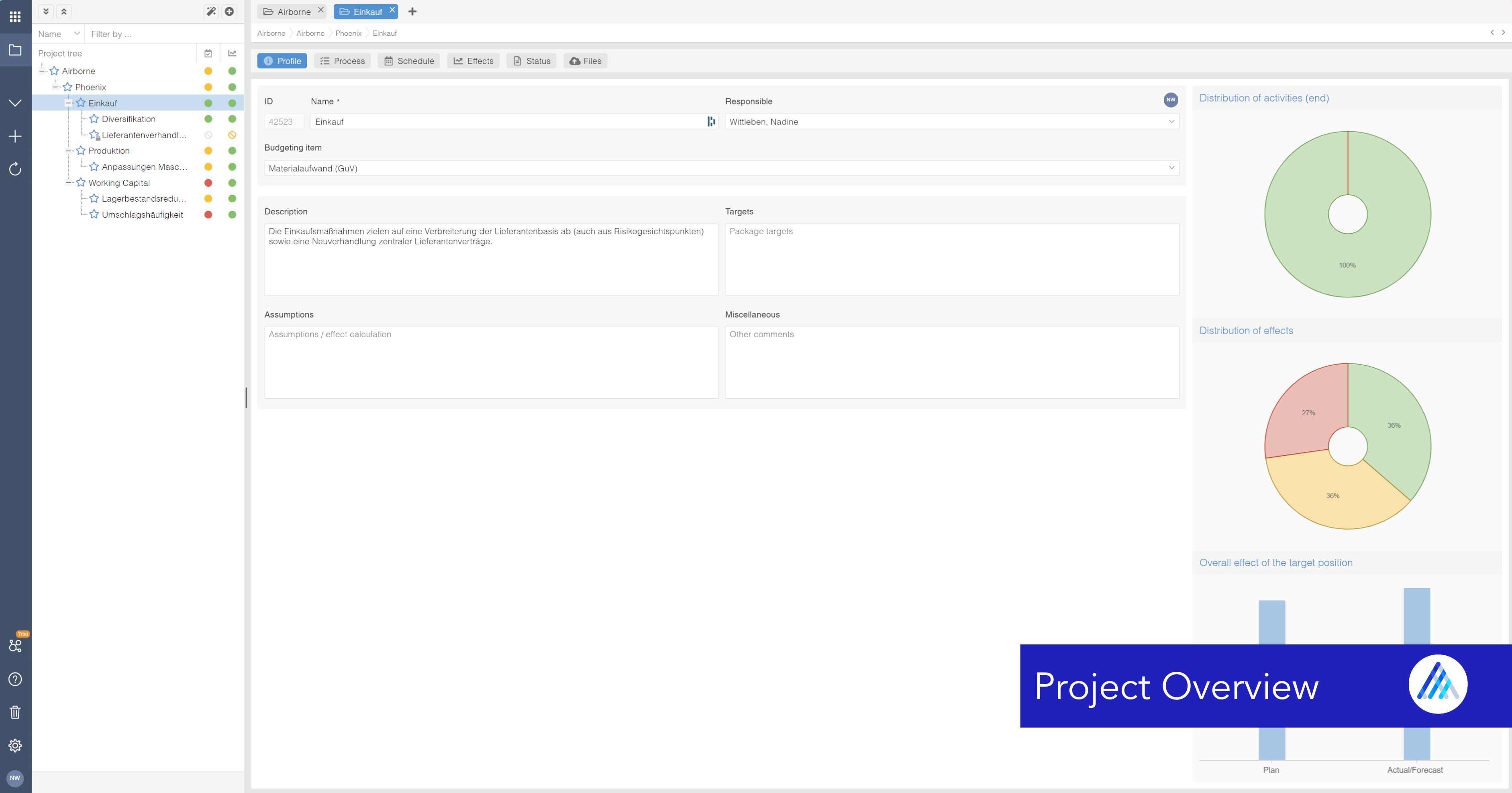1512x793 pixels.
Task: Open the trash icon in the sidebar
Action: [x=15, y=711]
